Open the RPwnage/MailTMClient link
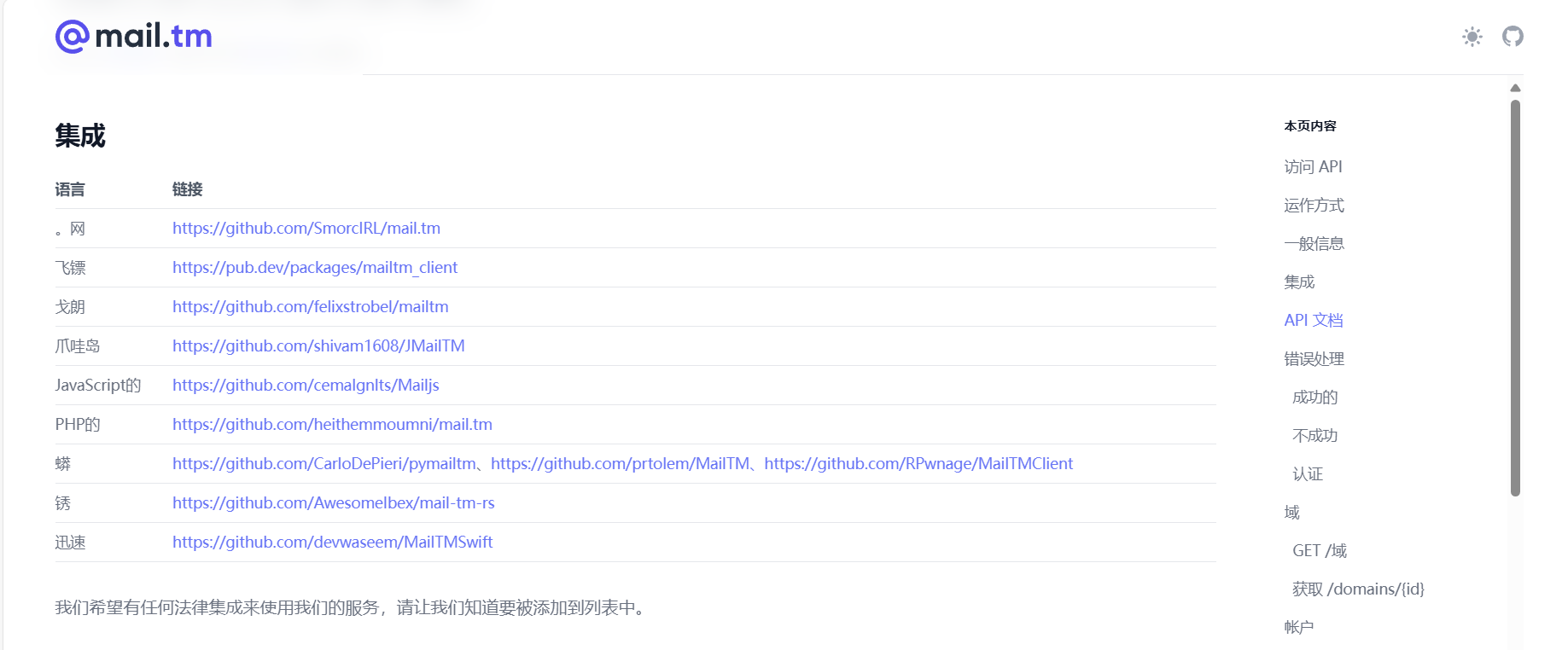Screen dimensions: 1568x650 [x=918, y=463]
